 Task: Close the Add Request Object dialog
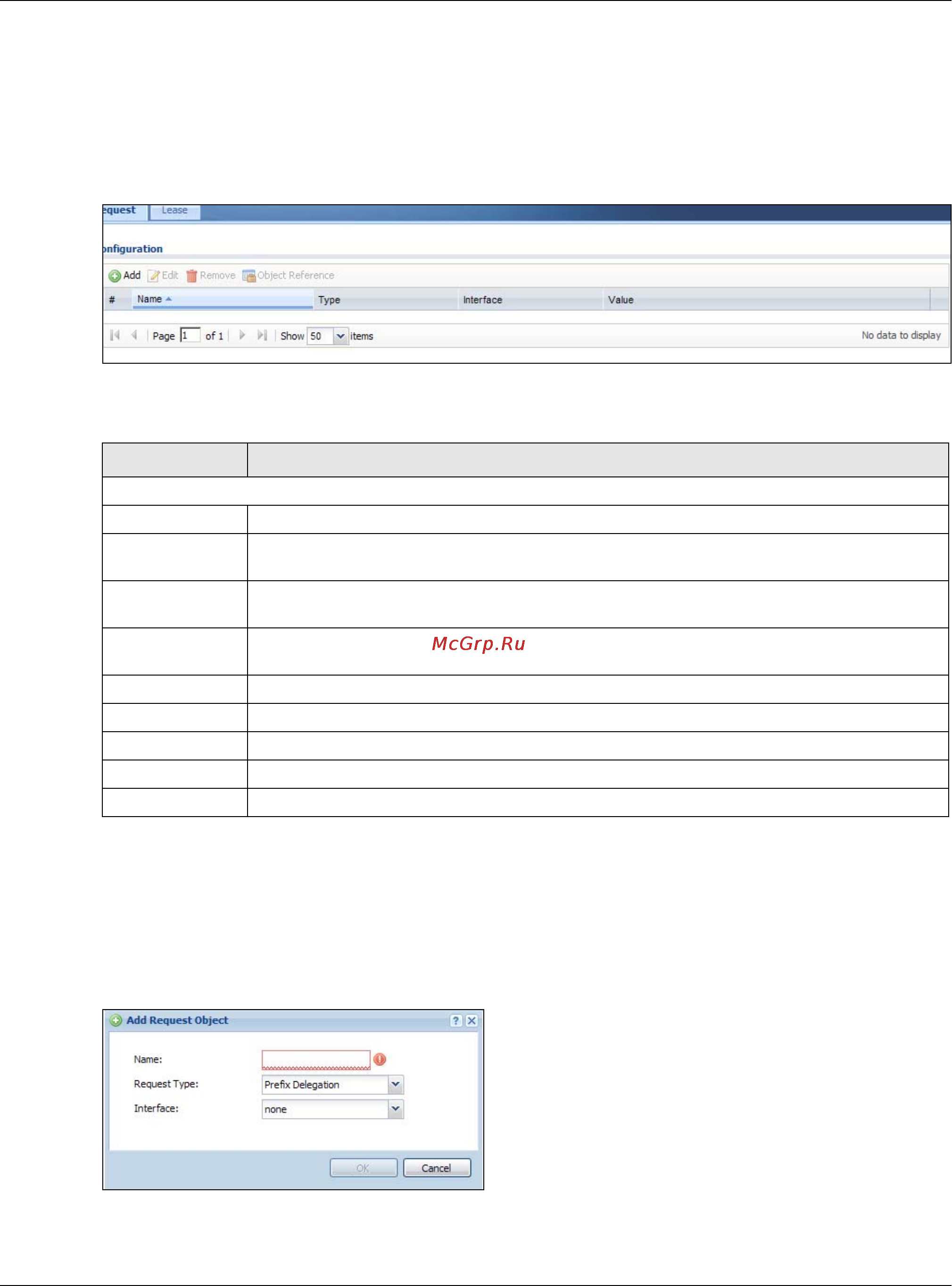pyautogui.click(x=472, y=1021)
